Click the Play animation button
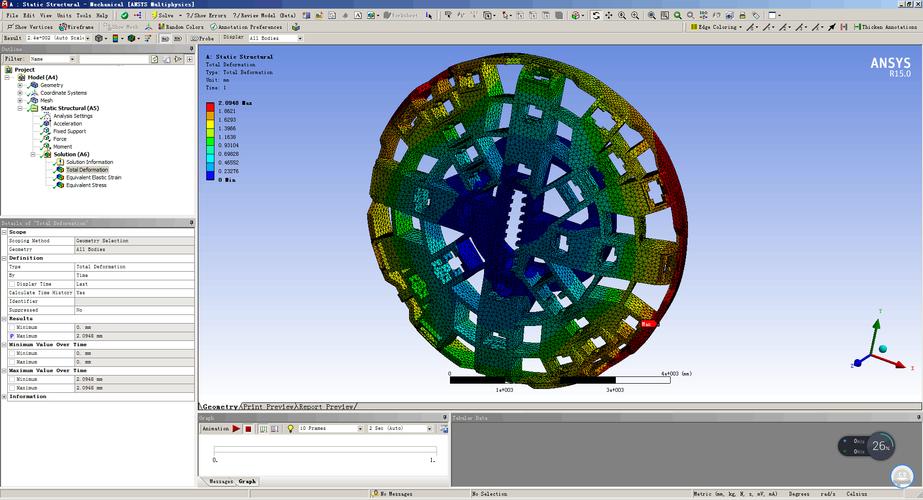Image resolution: width=923 pixels, height=500 pixels. coord(236,429)
